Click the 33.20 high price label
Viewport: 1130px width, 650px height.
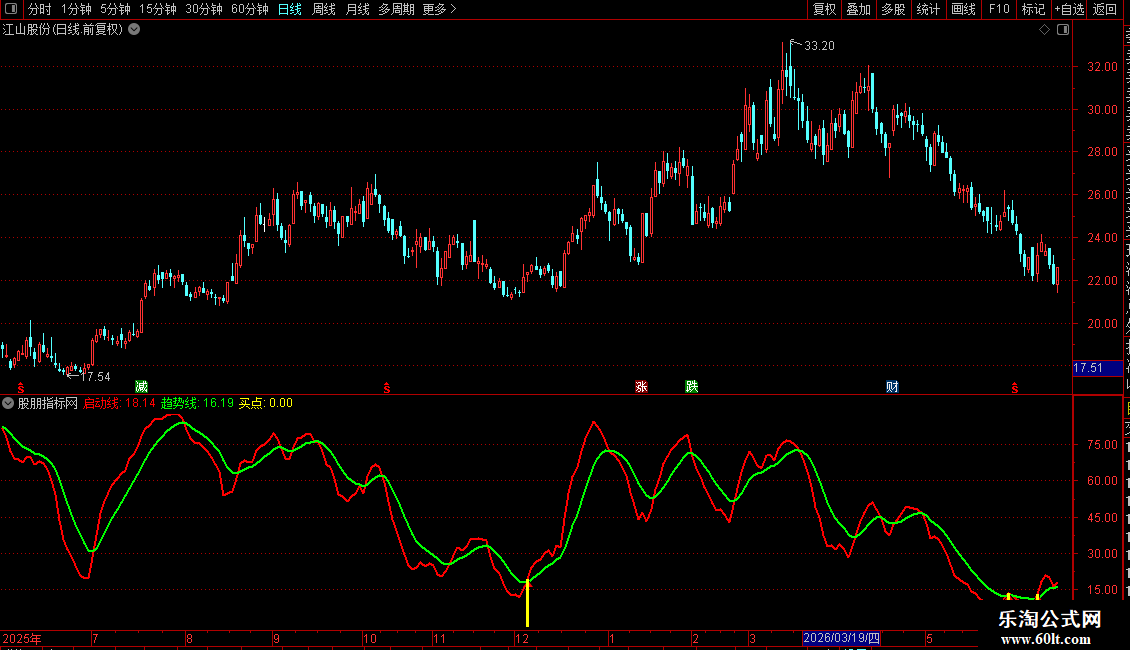[x=819, y=45]
